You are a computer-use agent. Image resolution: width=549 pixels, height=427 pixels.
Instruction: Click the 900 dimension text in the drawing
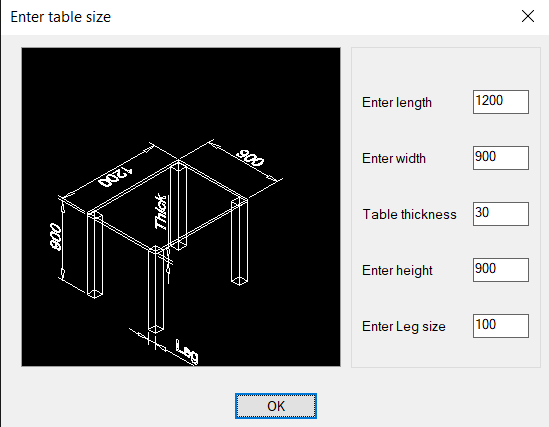[250, 158]
